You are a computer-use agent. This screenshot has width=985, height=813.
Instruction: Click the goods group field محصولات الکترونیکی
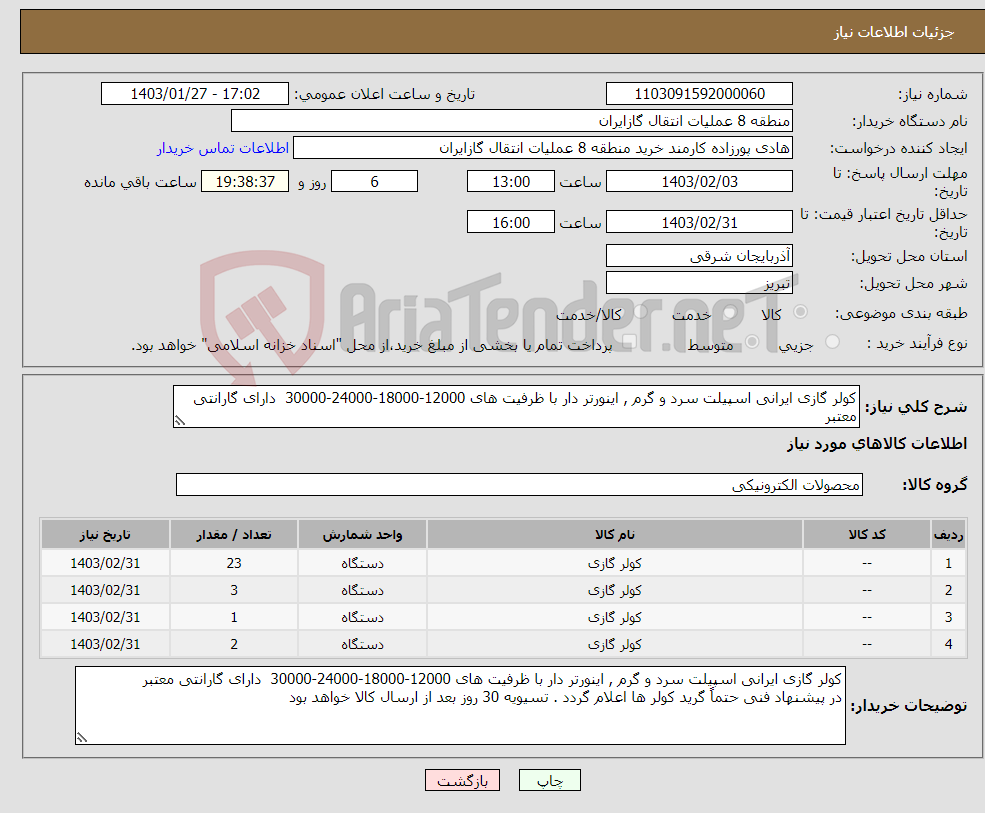tap(520, 484)
